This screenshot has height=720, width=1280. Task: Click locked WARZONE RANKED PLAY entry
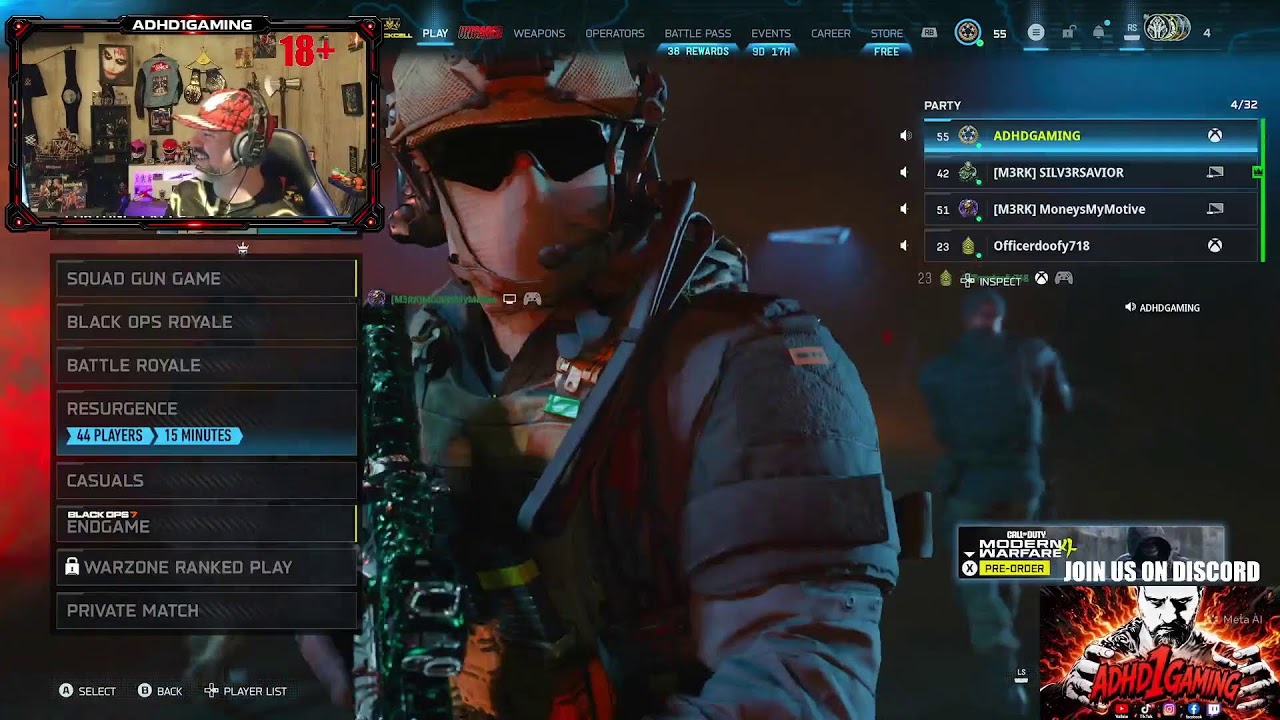point(206,567)
